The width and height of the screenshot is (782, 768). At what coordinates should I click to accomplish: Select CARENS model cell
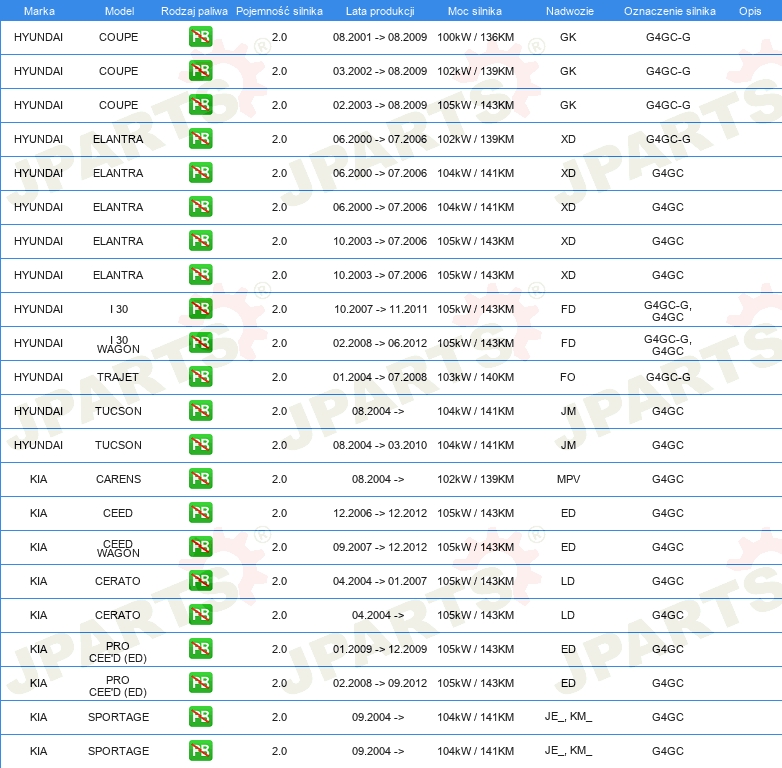[x=118, y=479]
